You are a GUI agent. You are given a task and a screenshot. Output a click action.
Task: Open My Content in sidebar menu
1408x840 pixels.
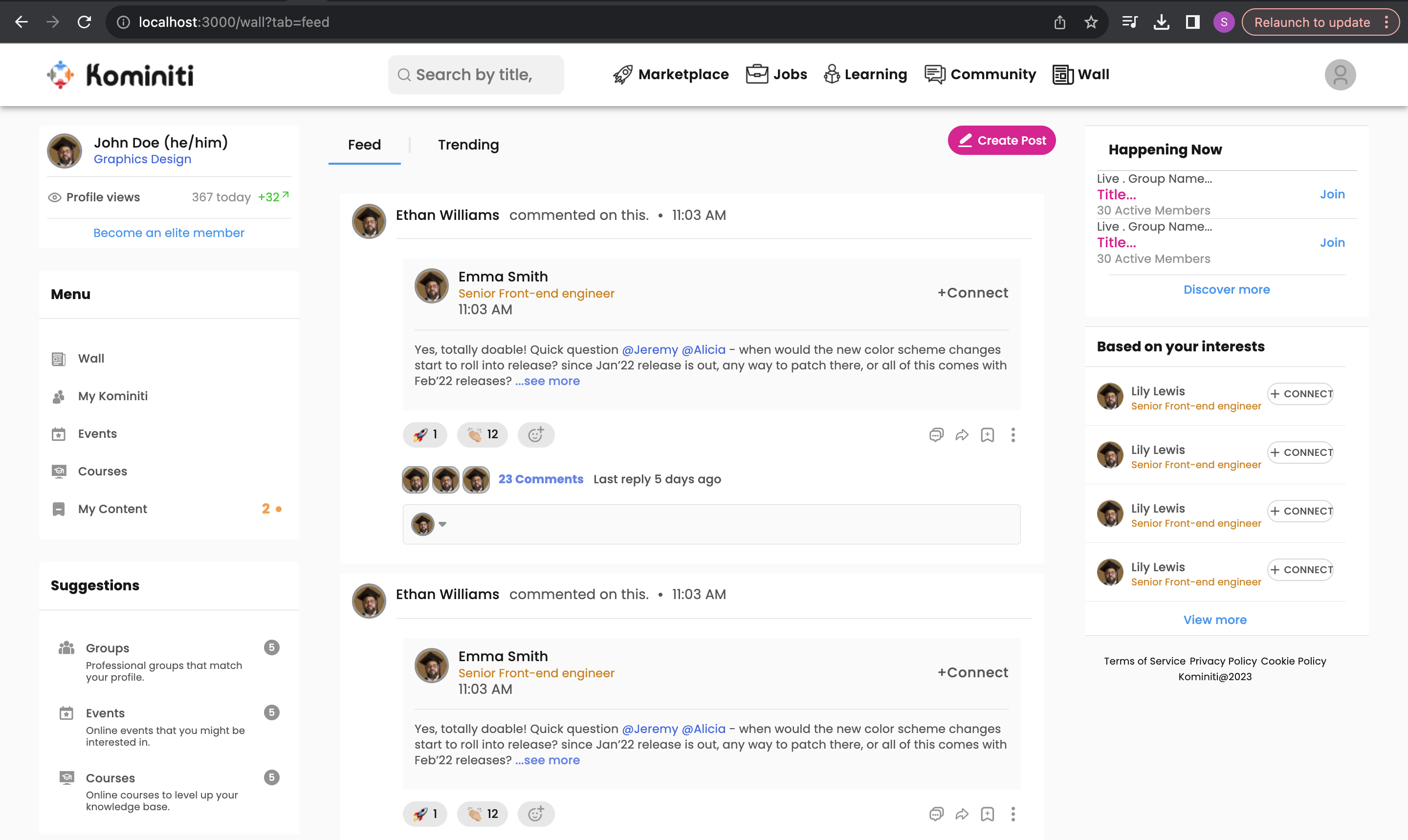[112, 509]
